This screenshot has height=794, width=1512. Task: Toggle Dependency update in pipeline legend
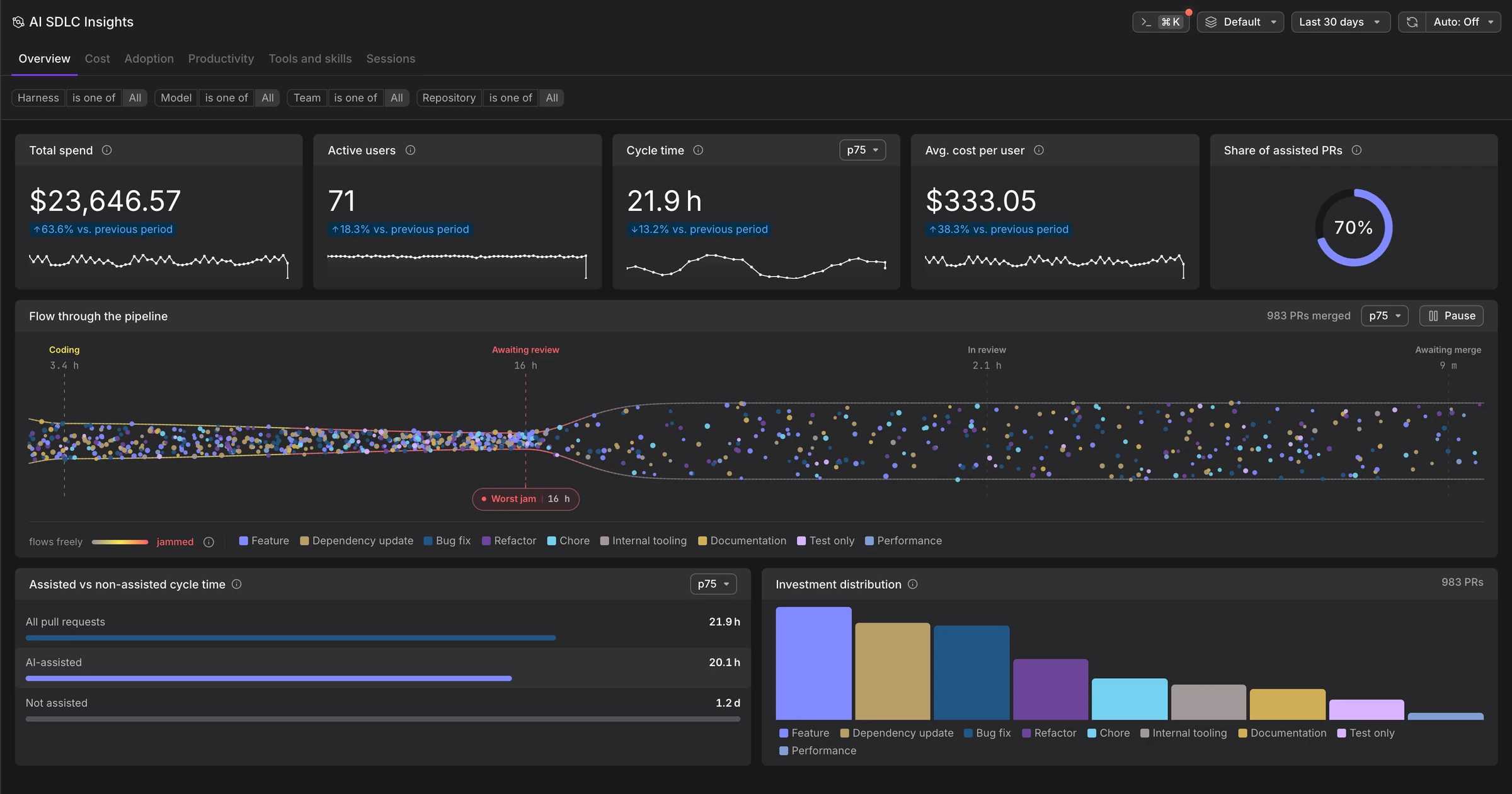(357, 541)
